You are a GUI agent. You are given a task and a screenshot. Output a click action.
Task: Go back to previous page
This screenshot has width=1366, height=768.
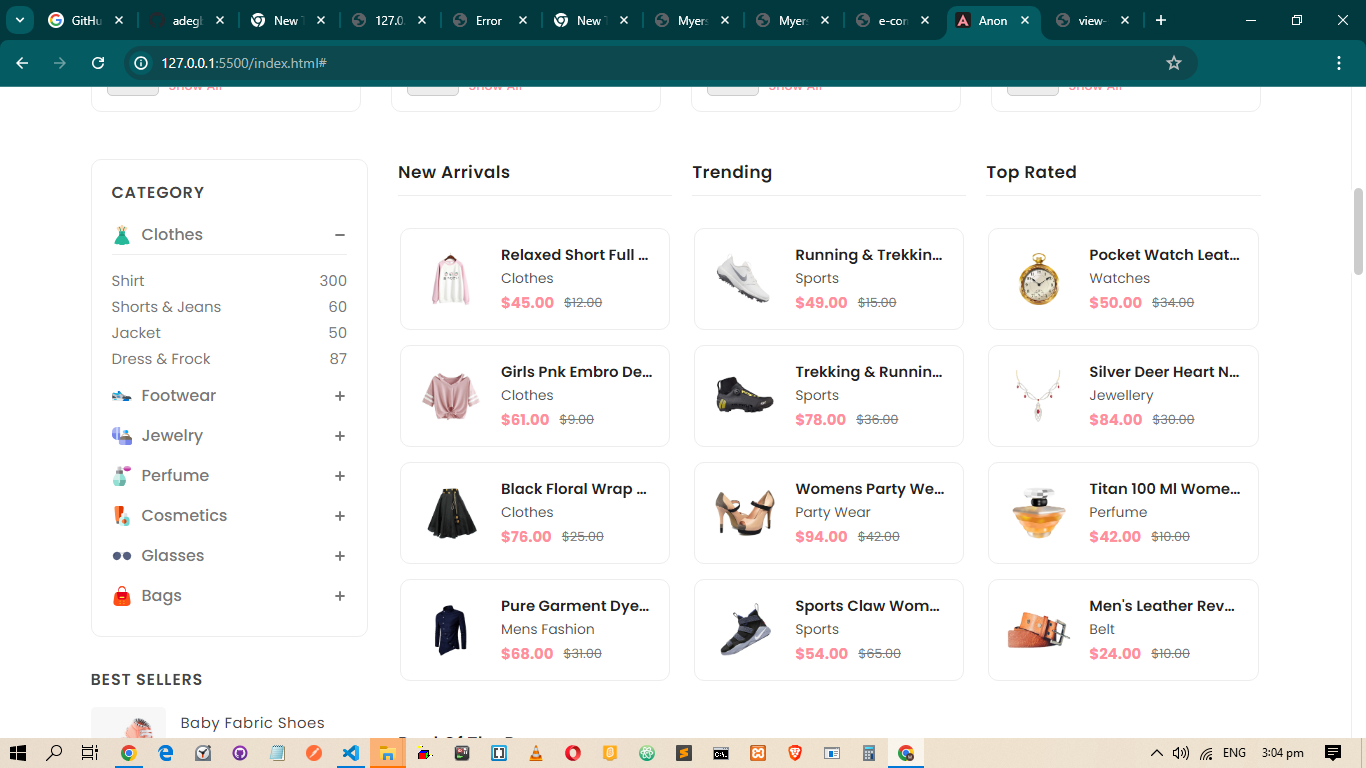(x=22, y=63)
